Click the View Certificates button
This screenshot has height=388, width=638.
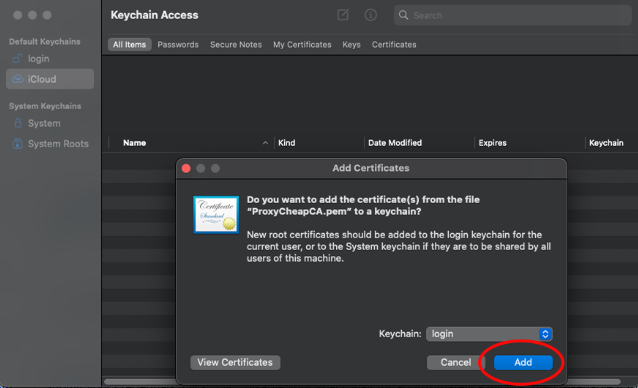coord(235,362)
